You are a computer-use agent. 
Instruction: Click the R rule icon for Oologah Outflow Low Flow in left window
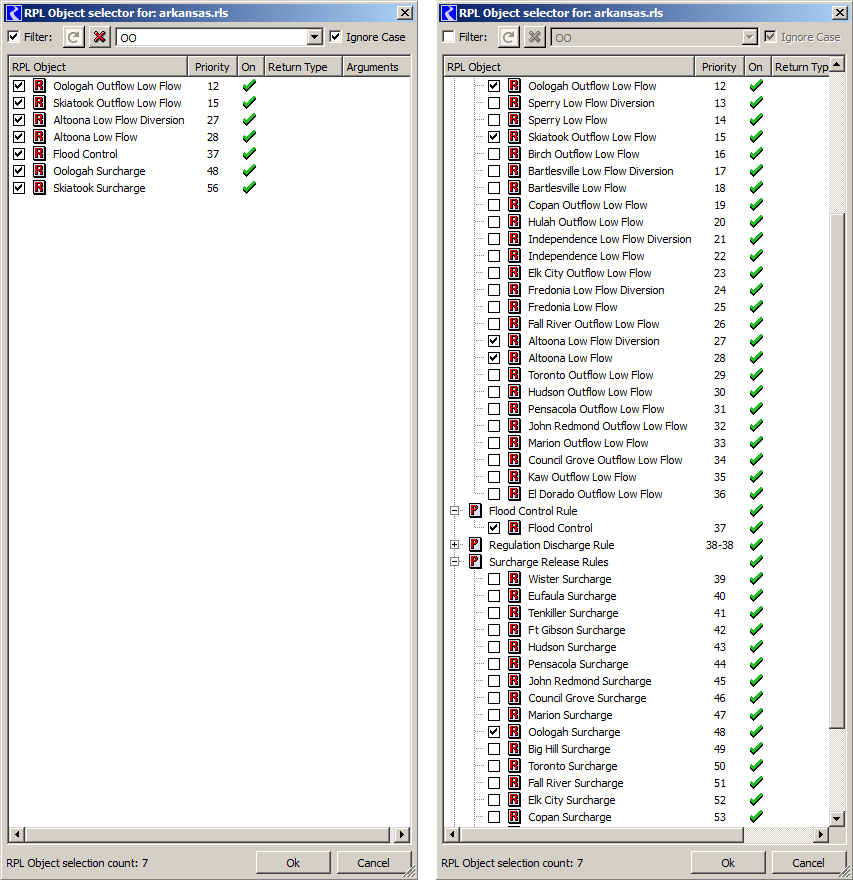[39, 86]
